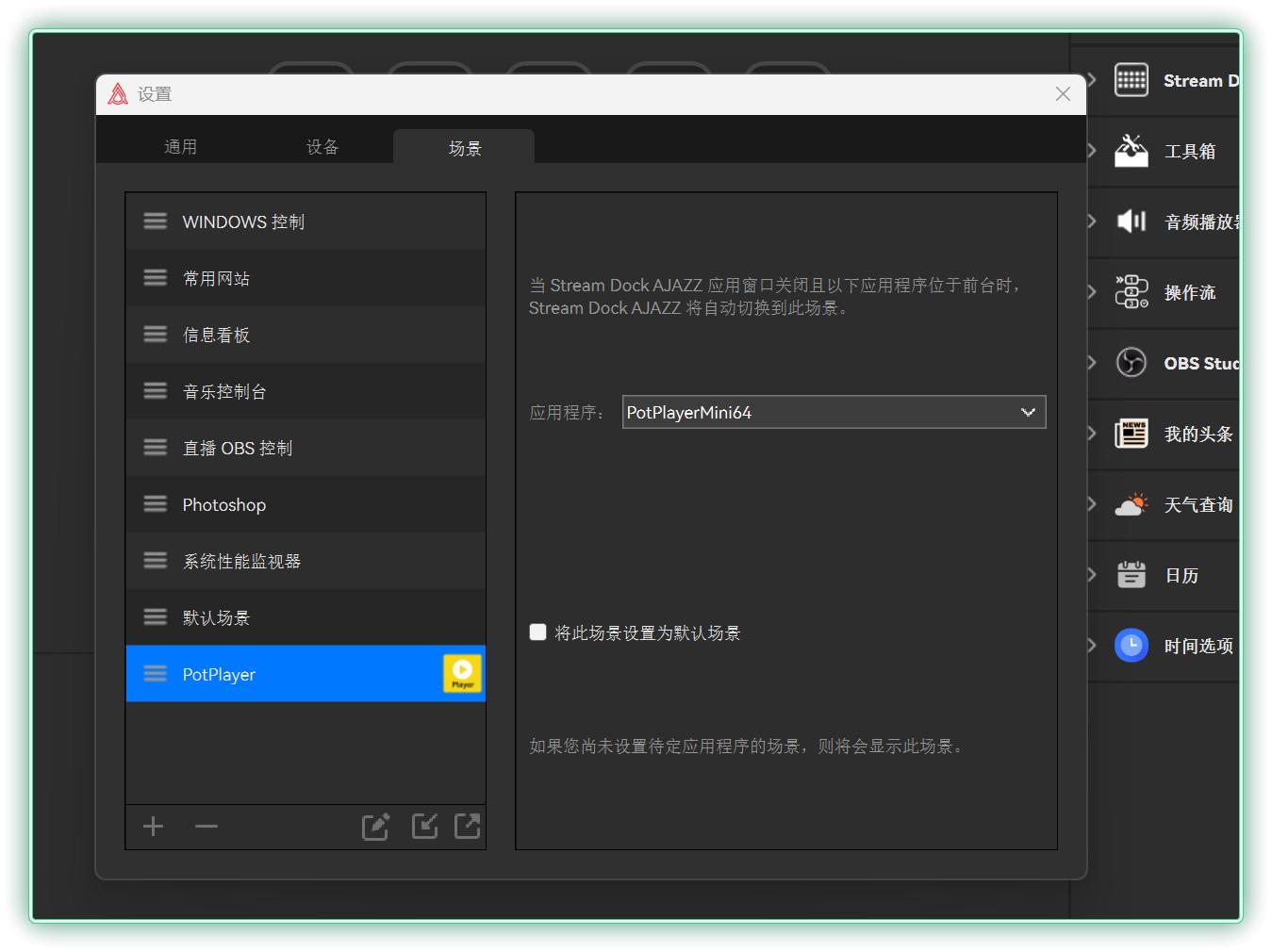Select the WINDOWS 控制 scene name
Screen dimensions: 1272x952
coord(243,222)
